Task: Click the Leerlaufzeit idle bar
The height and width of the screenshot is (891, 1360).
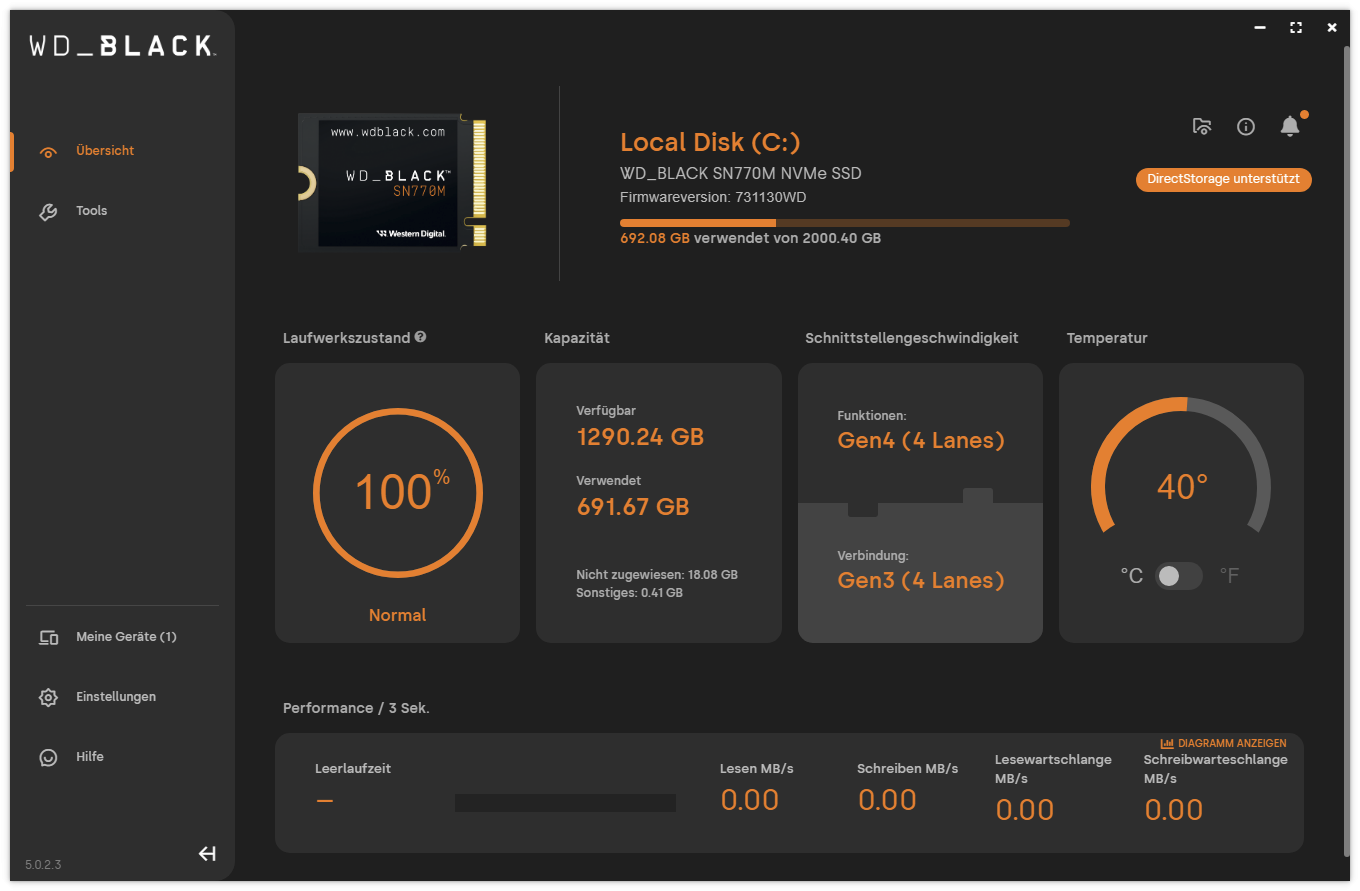Action: pos(565,803)
